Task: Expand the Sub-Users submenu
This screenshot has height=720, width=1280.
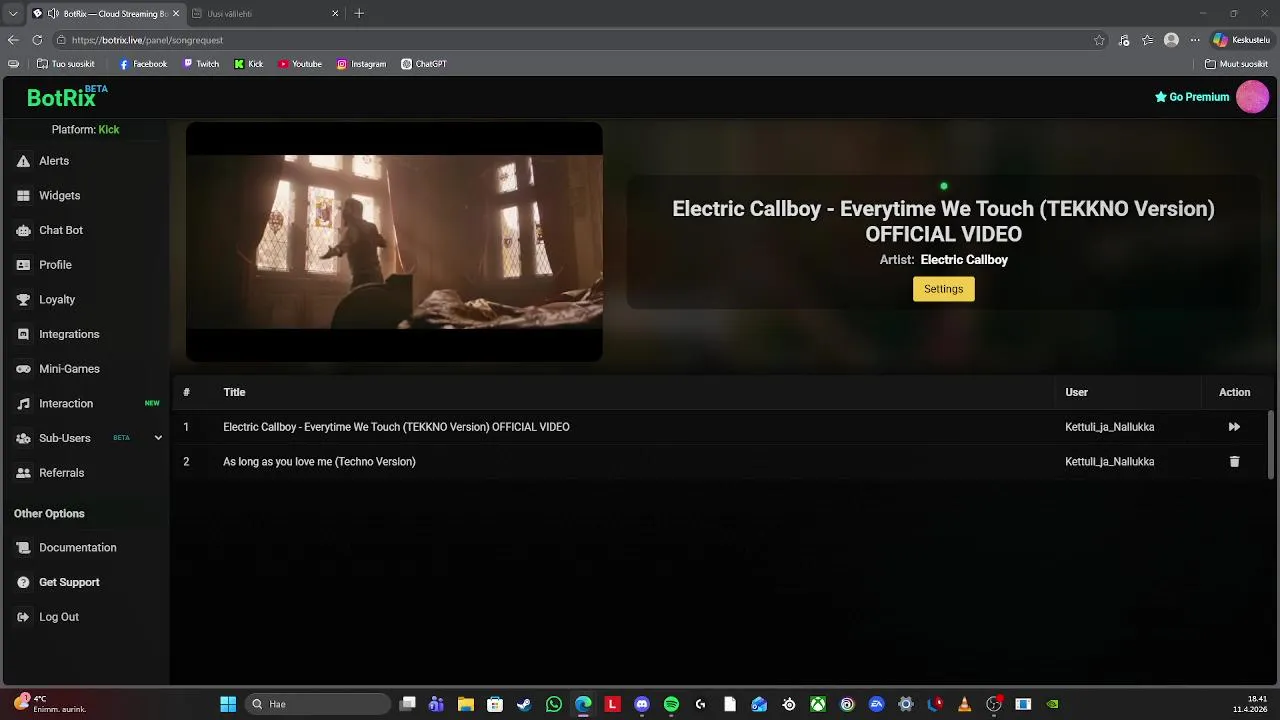Action: click(x=158, y=438)
